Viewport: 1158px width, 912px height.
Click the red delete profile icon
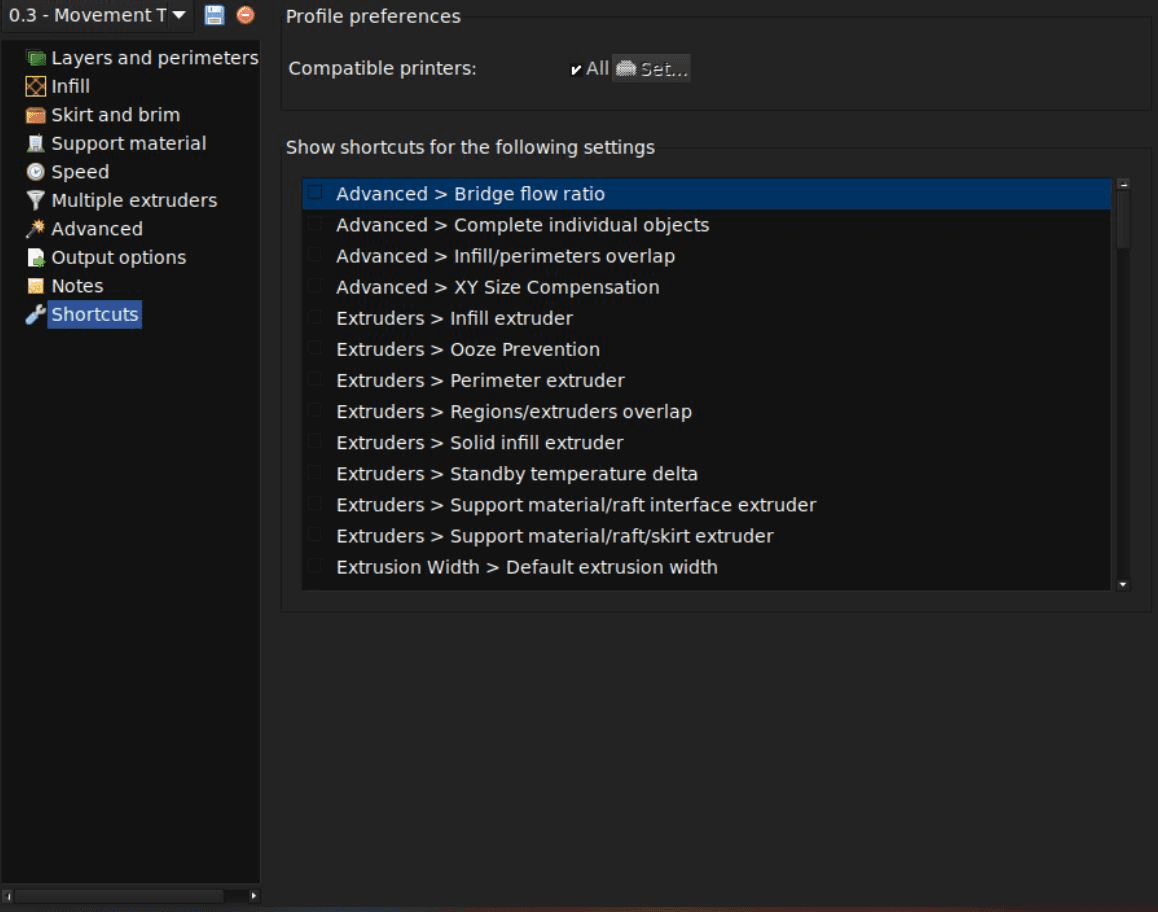pyautogui.click(x=245, y=15)
